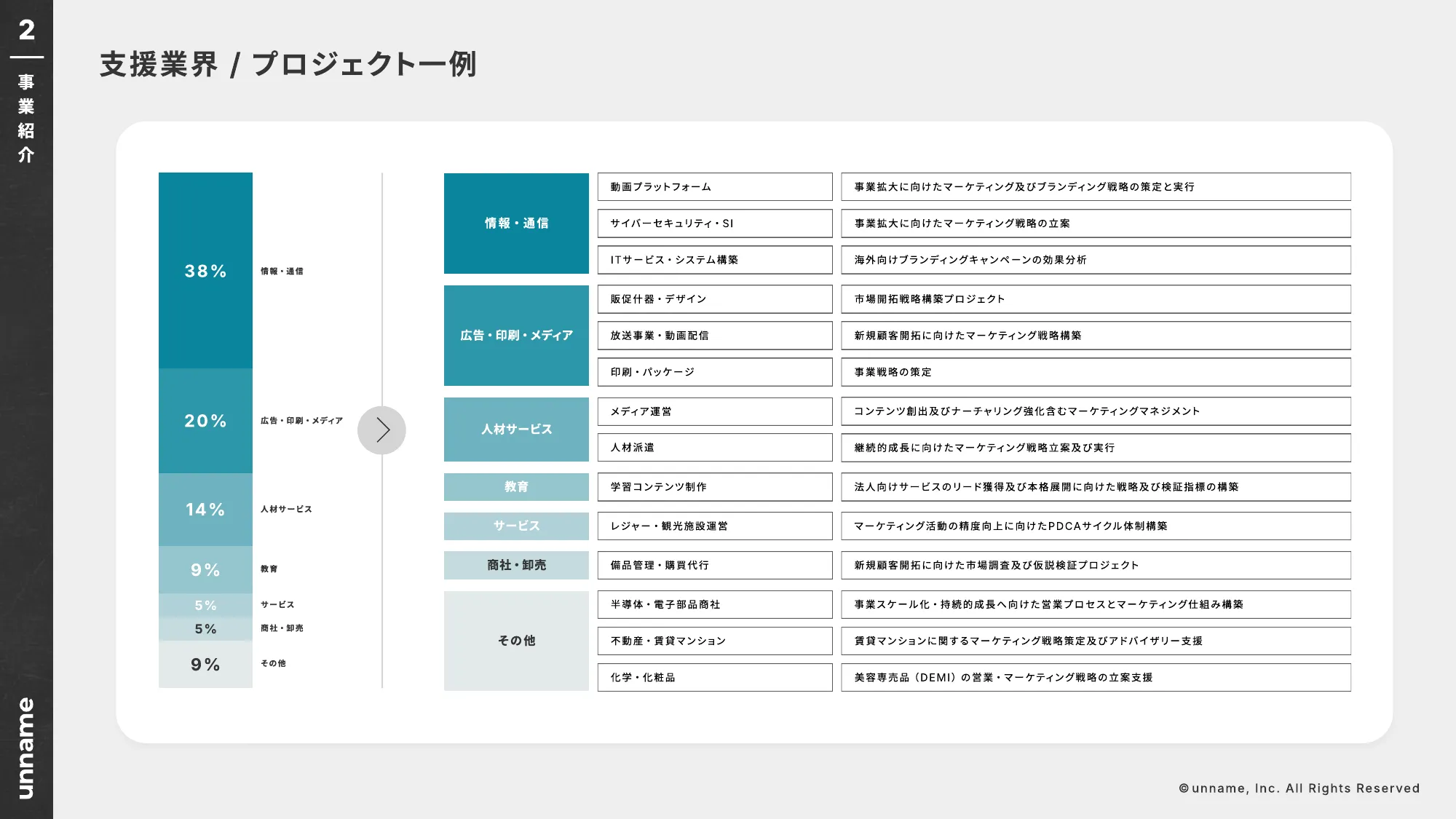Click the 学習コンテンツ制作 cell

[x=715, y=487]
